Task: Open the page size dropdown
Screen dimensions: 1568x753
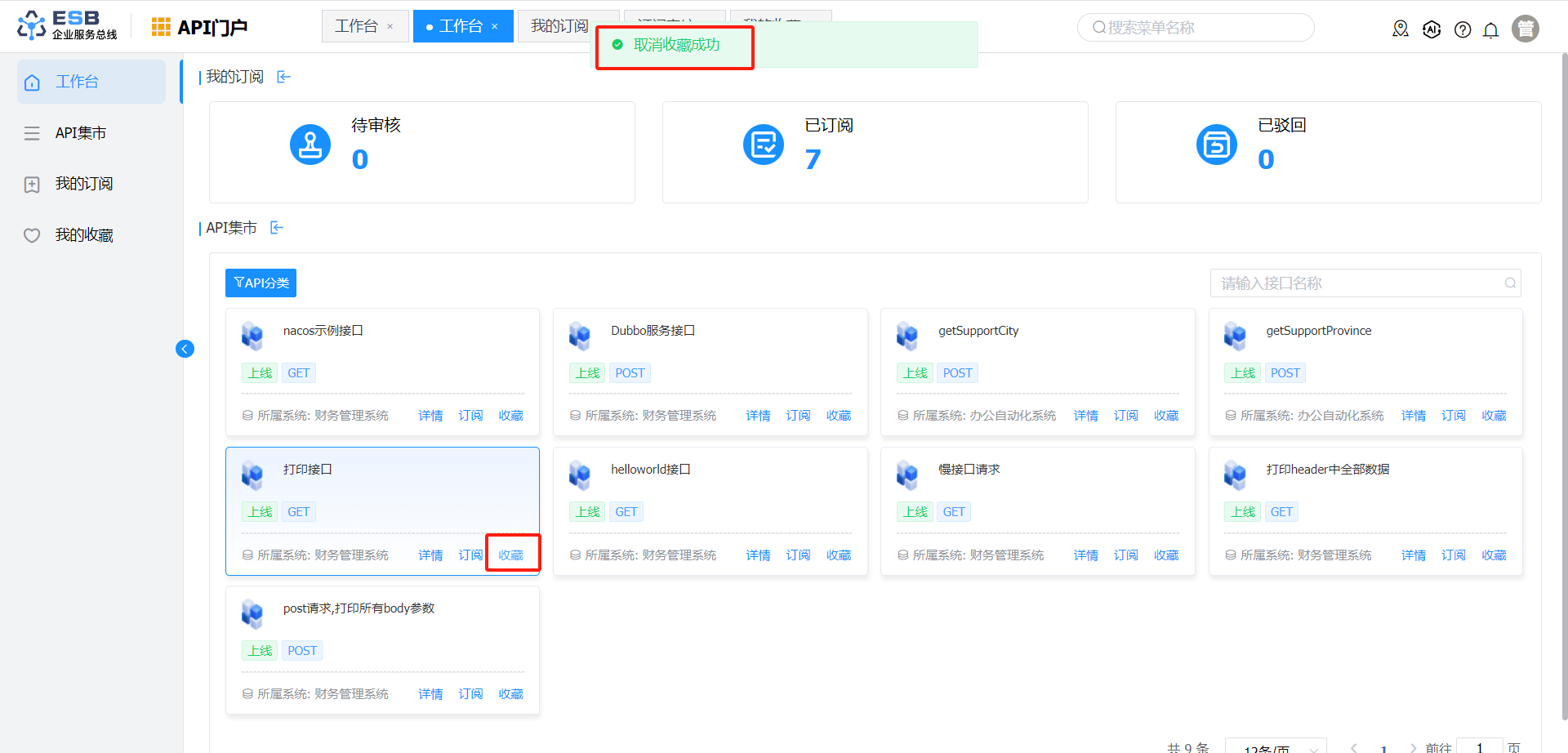Action: point(1275,746)
